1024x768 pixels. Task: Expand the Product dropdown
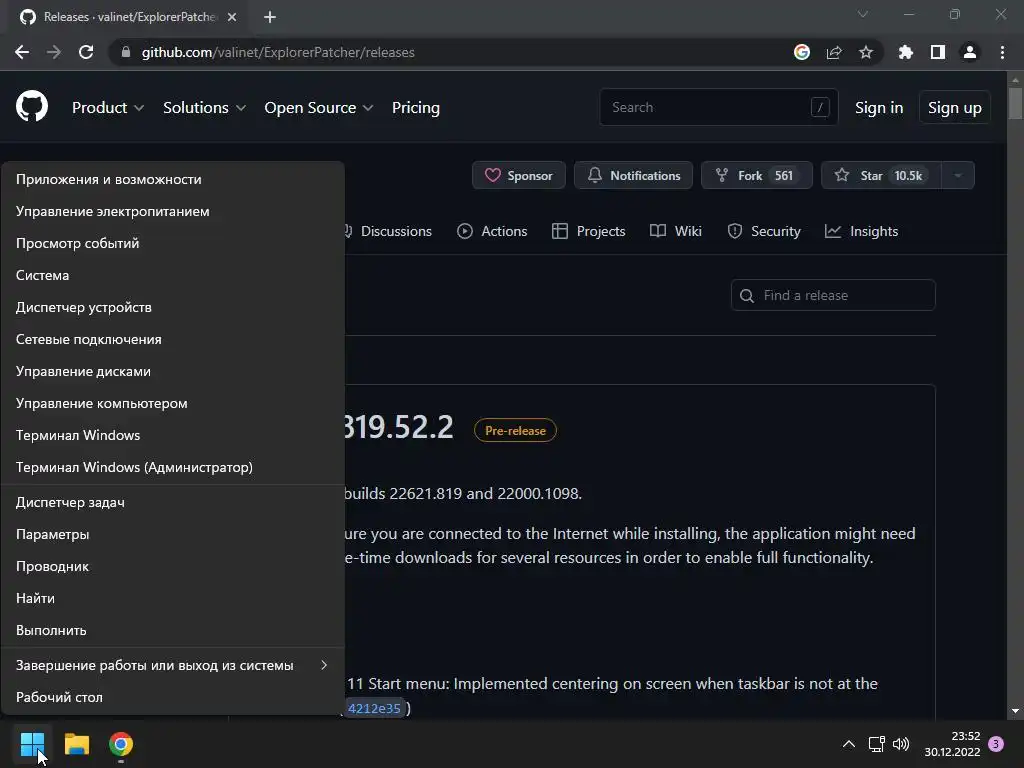(108, 108)
